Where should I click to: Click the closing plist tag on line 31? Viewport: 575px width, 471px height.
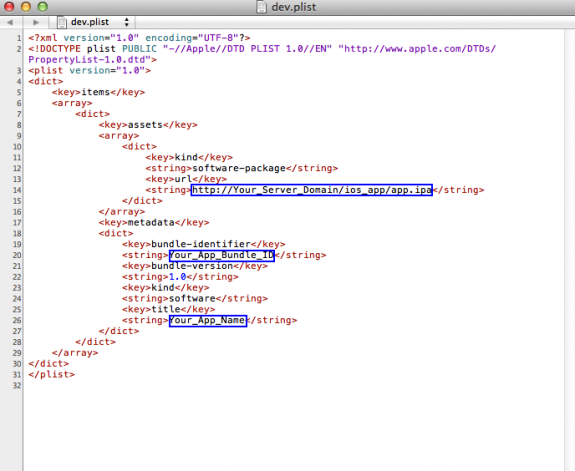(51, 375)
